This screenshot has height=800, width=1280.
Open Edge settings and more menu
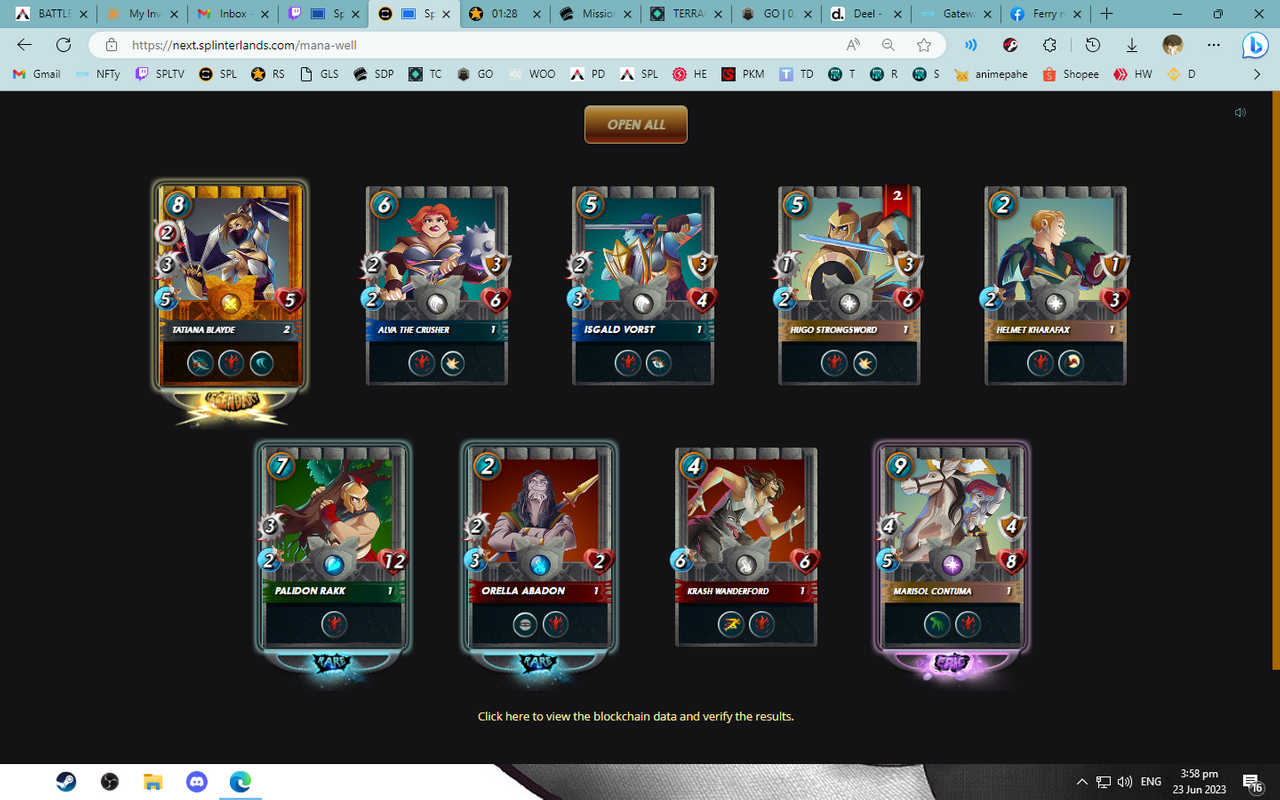click(1213, 45)
